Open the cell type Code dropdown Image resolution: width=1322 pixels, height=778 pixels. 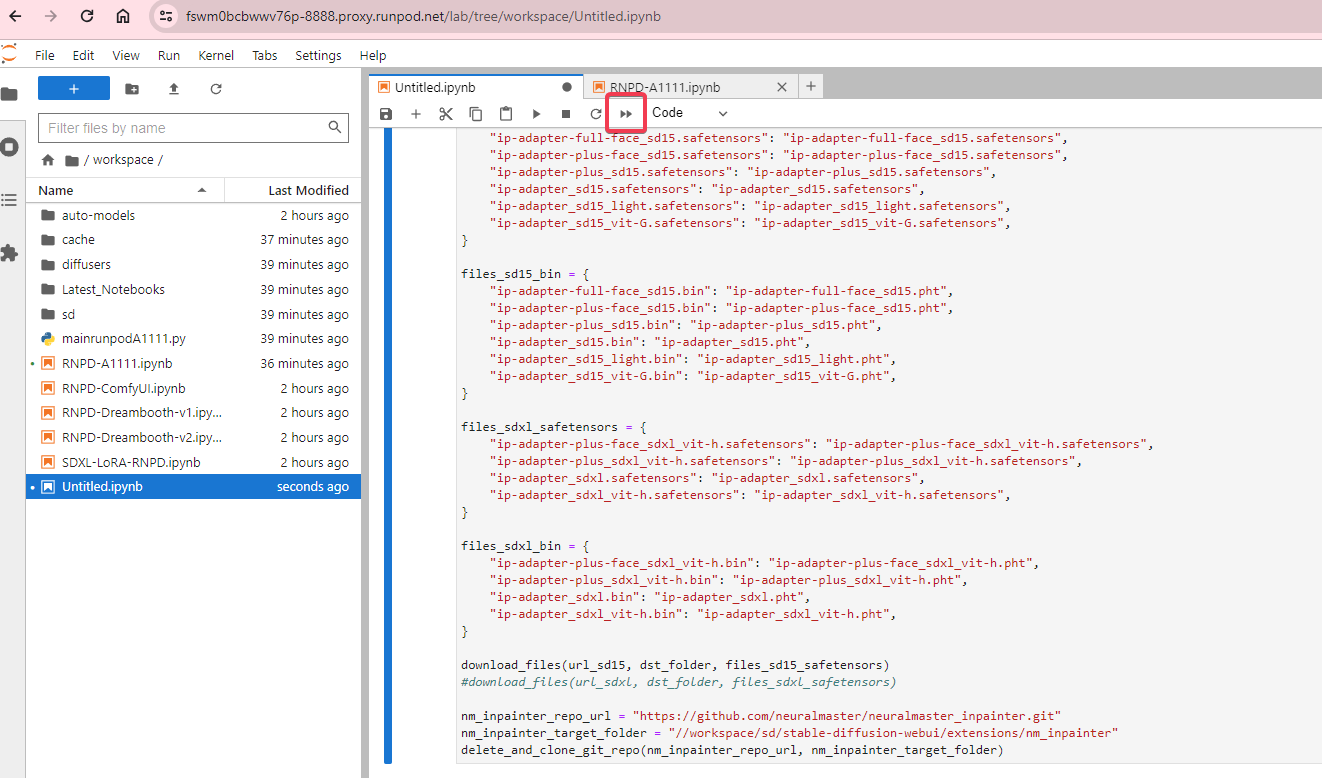[x=690, y=113]
